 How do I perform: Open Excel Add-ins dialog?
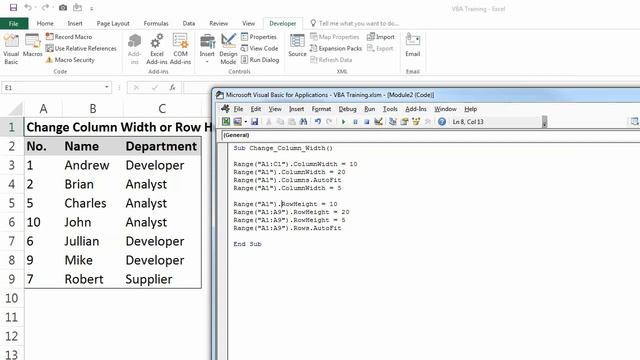[x=157, y=49]
